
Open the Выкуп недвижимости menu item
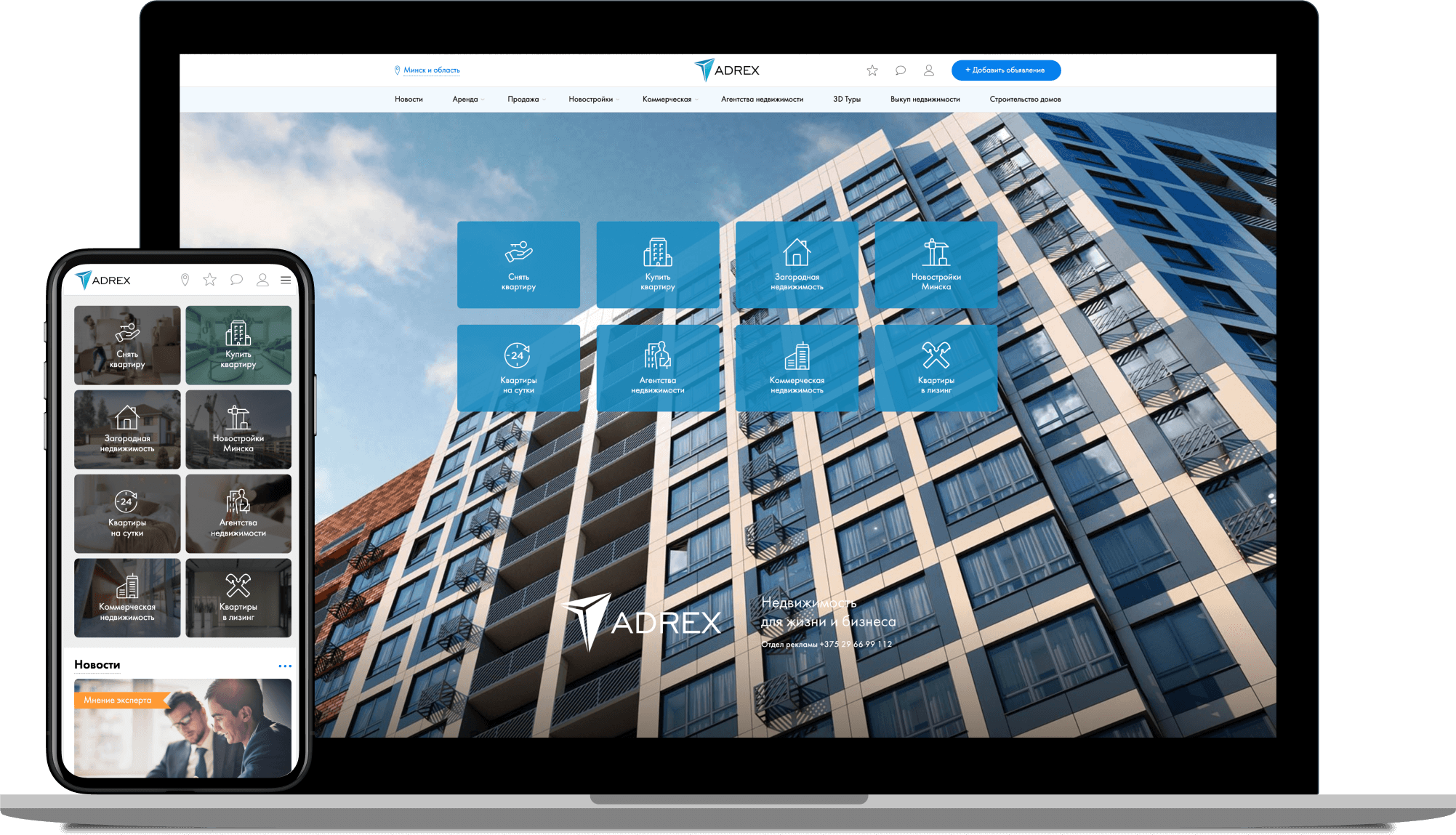(x=925, y=100)
